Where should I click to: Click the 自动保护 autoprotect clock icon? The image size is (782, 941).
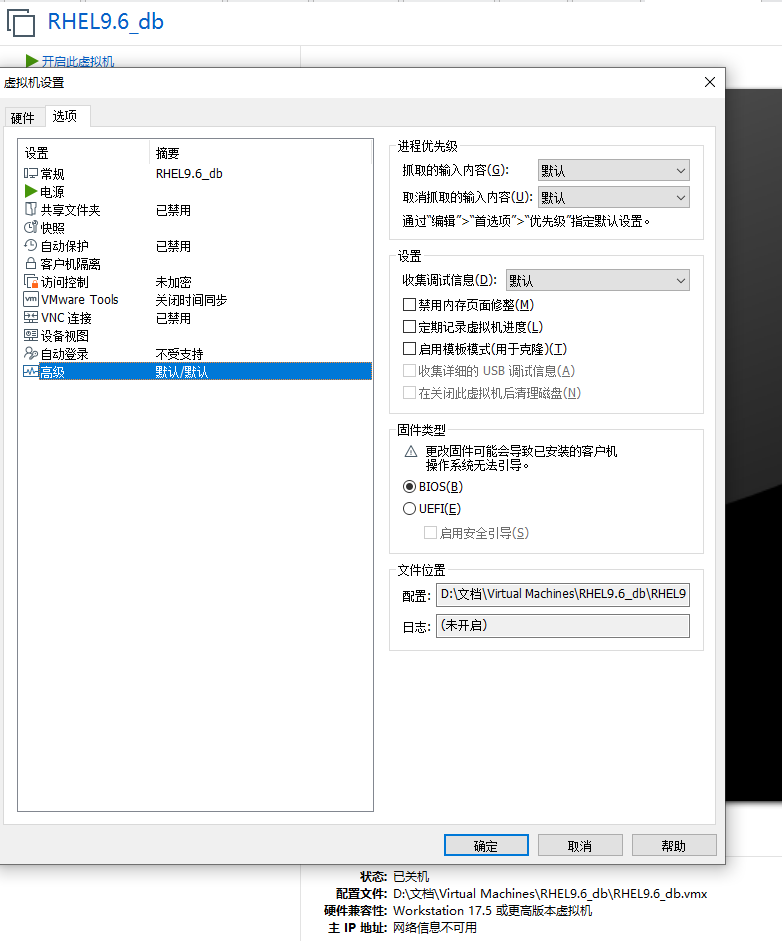[x=31, y=245]
